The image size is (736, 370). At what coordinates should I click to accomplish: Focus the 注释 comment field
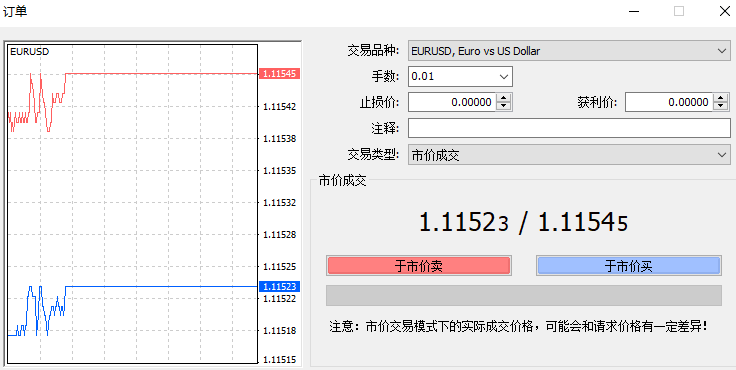tap(569, 128)
